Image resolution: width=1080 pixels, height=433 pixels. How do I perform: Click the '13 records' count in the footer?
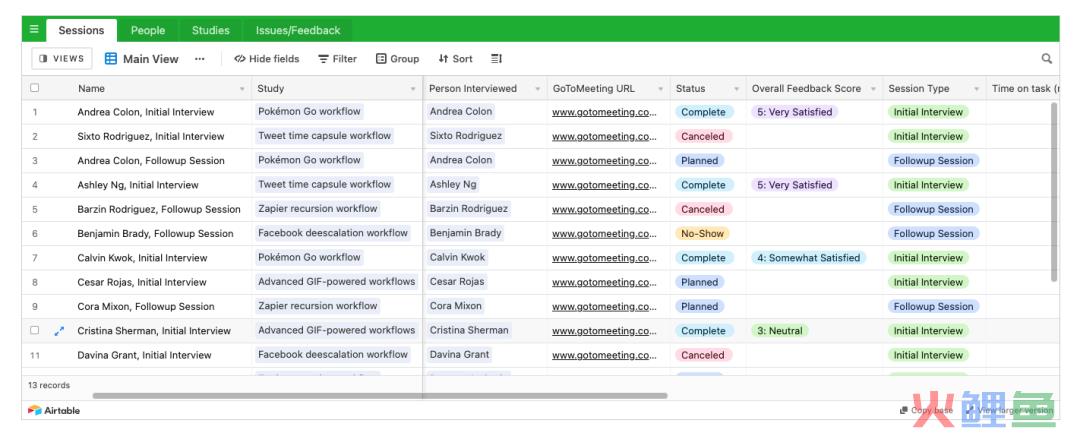pyautogui.click(x=49, y=386)
